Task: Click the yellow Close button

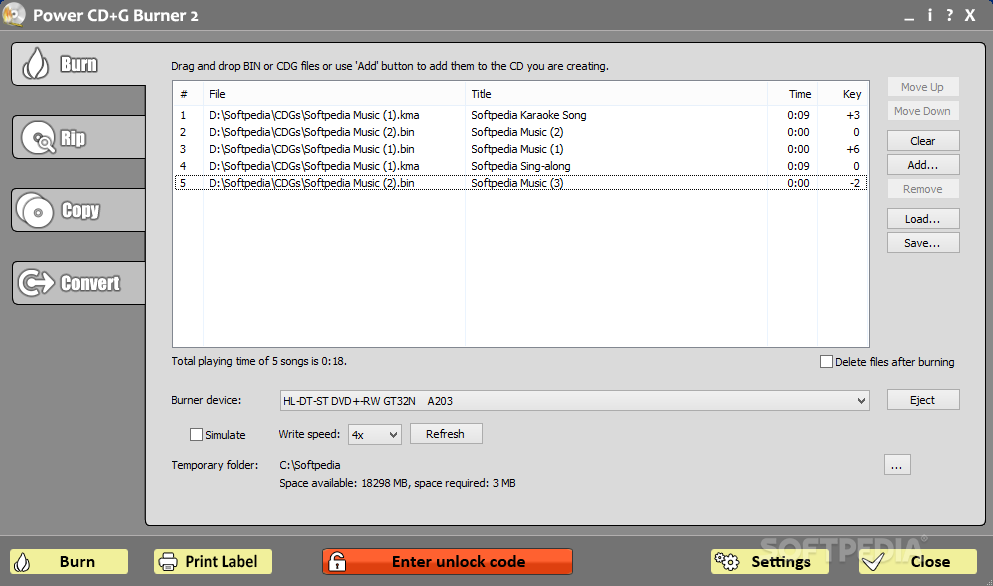Action: 918,562
